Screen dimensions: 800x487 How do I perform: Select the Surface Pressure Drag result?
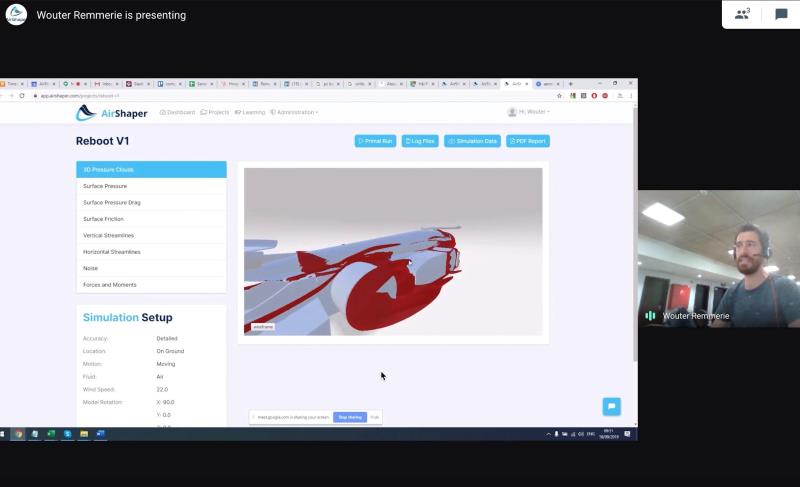[x=152, y=202]
